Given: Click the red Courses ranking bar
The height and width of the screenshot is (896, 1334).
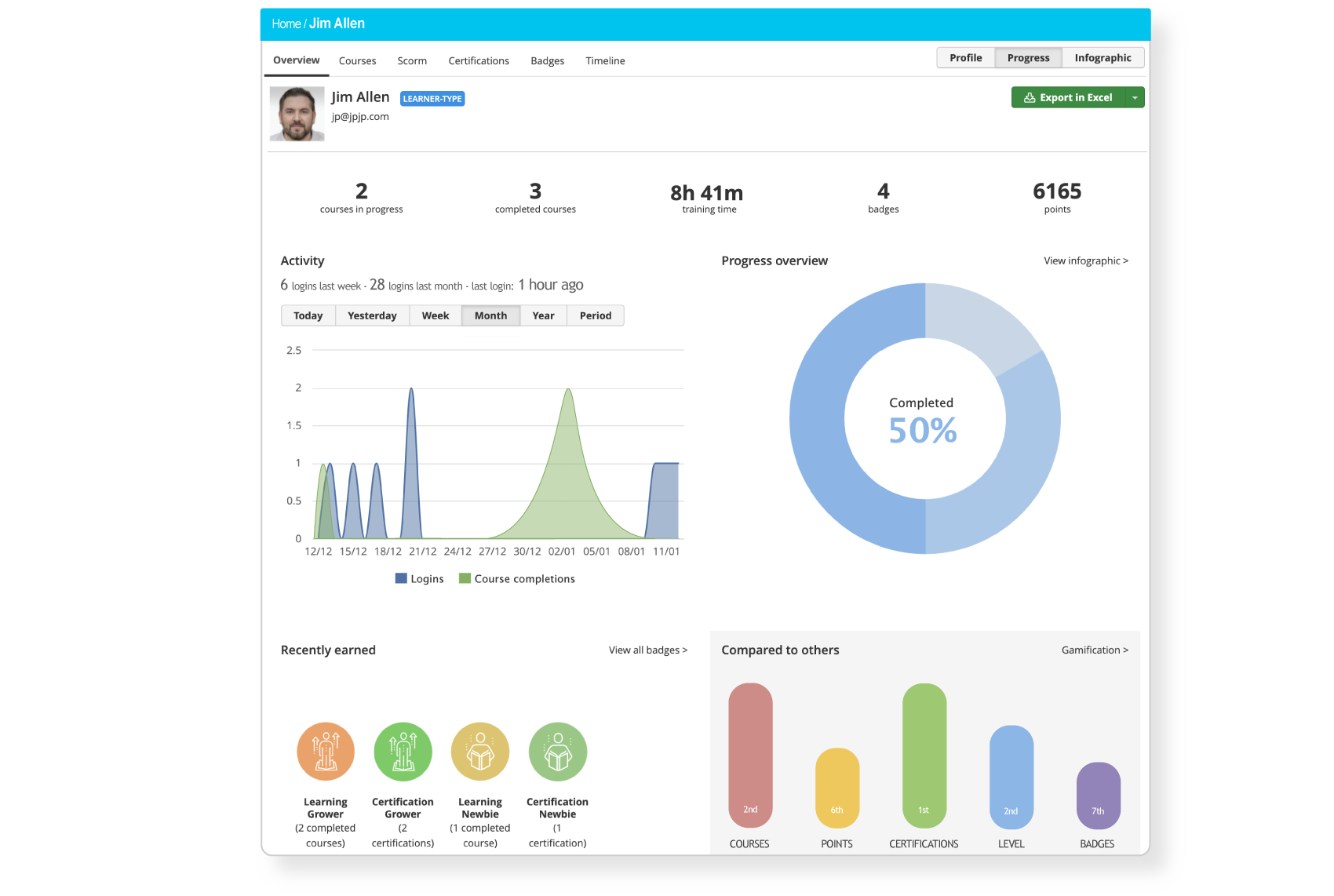Looking at the screenshot, I should 750,755.
